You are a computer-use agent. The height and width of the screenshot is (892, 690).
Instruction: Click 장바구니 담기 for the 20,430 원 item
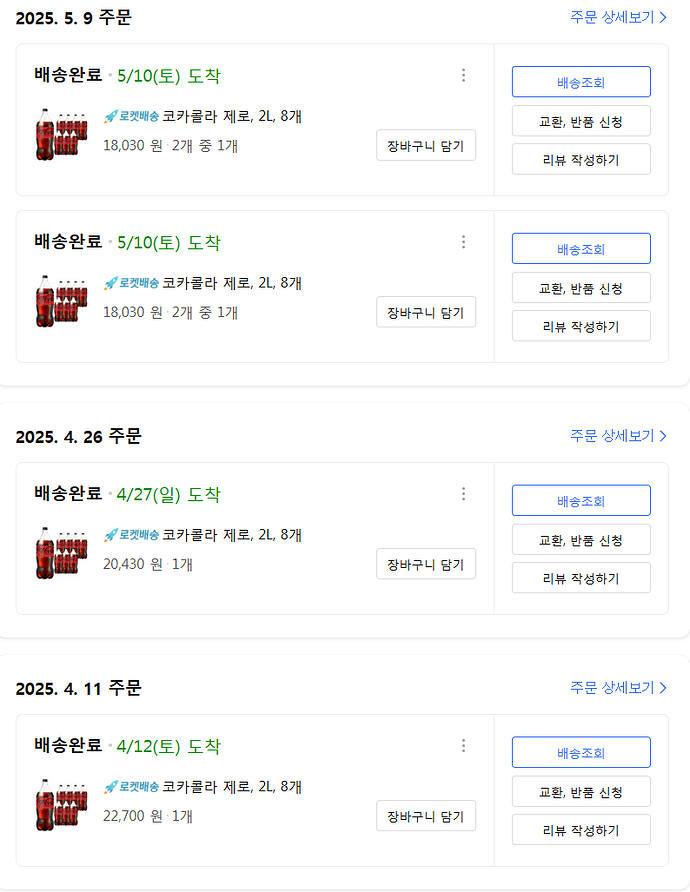[426, 564]
